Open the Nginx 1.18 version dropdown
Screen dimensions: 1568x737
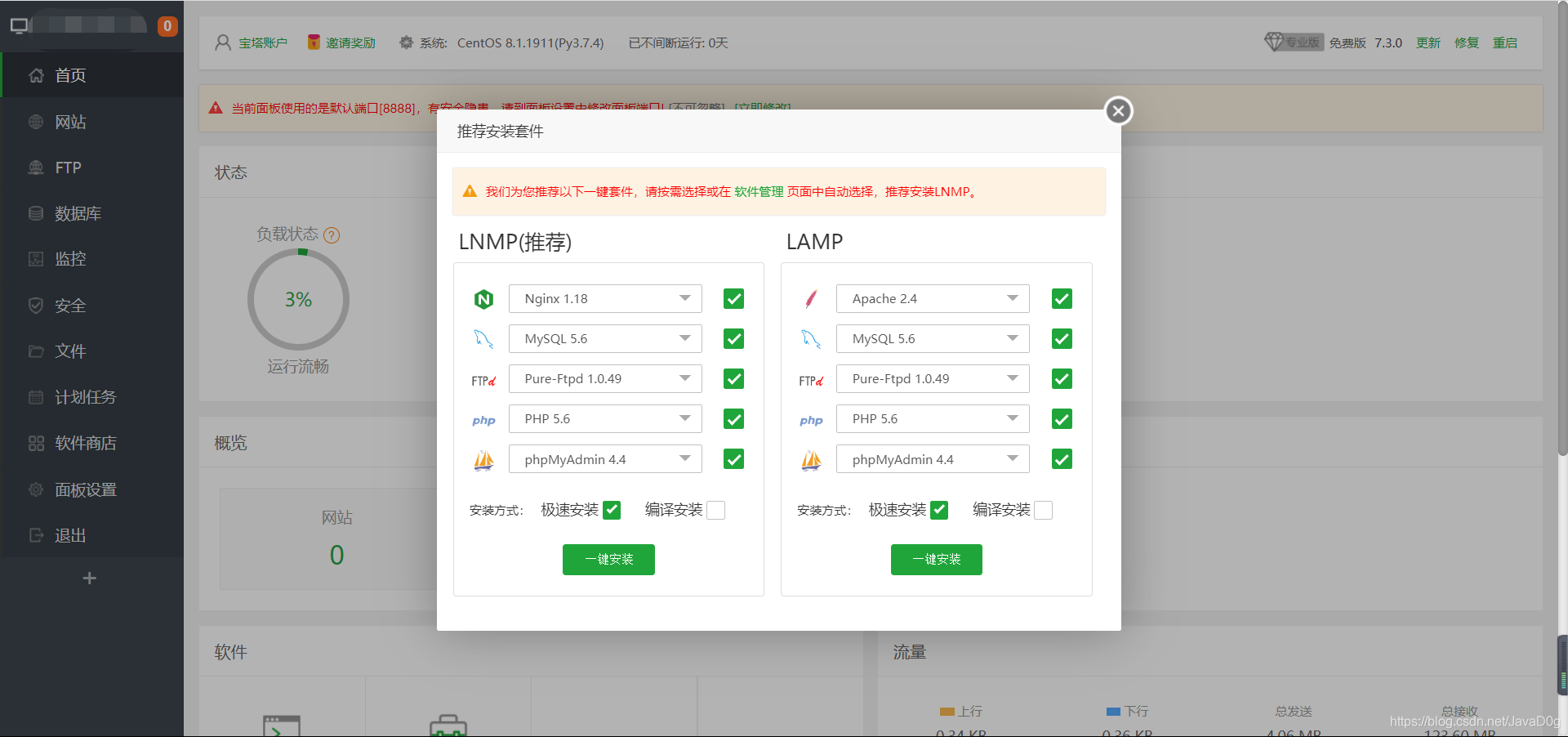[605, 299]
